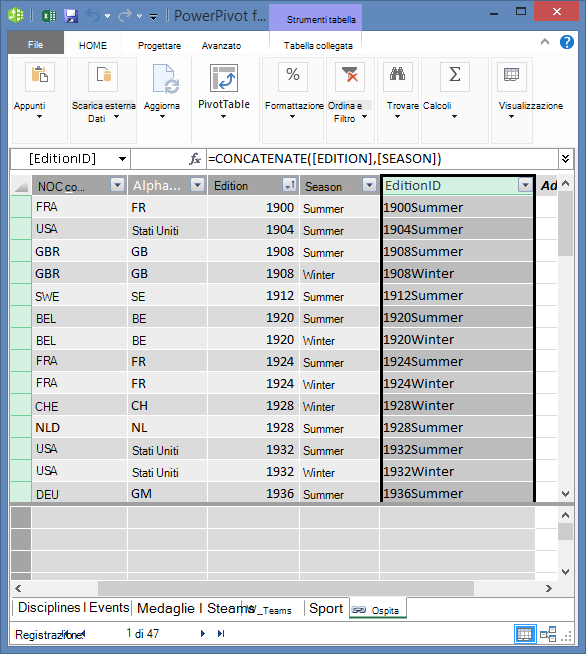Click the PivotTable icon
The width and height of the screenshot is (586, 654).
coord(224,78)
